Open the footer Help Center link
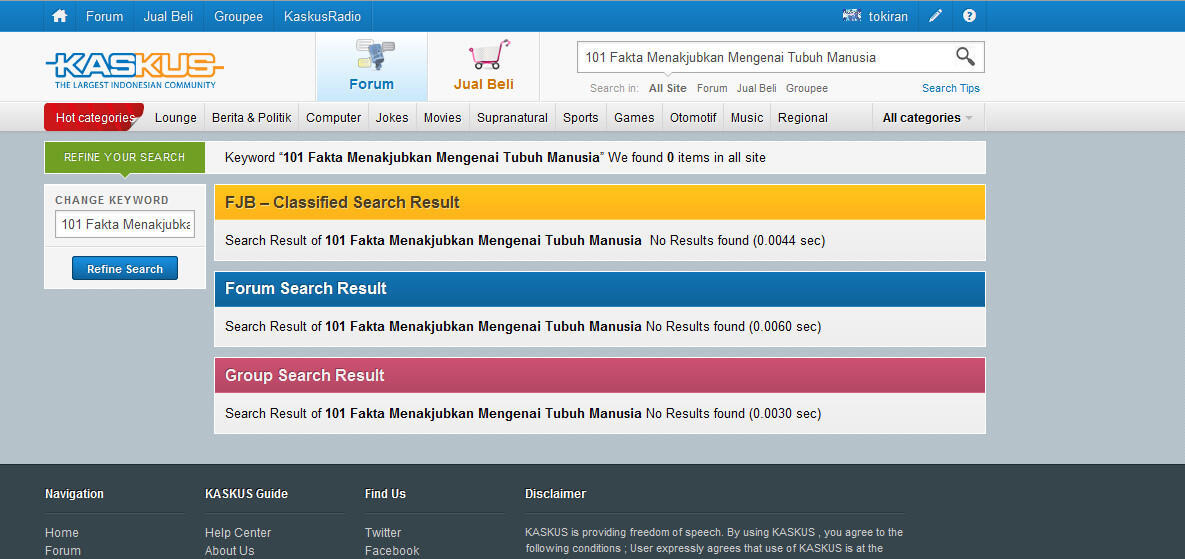This screenshot has height=559, width=1185. [x=238, y=533]
